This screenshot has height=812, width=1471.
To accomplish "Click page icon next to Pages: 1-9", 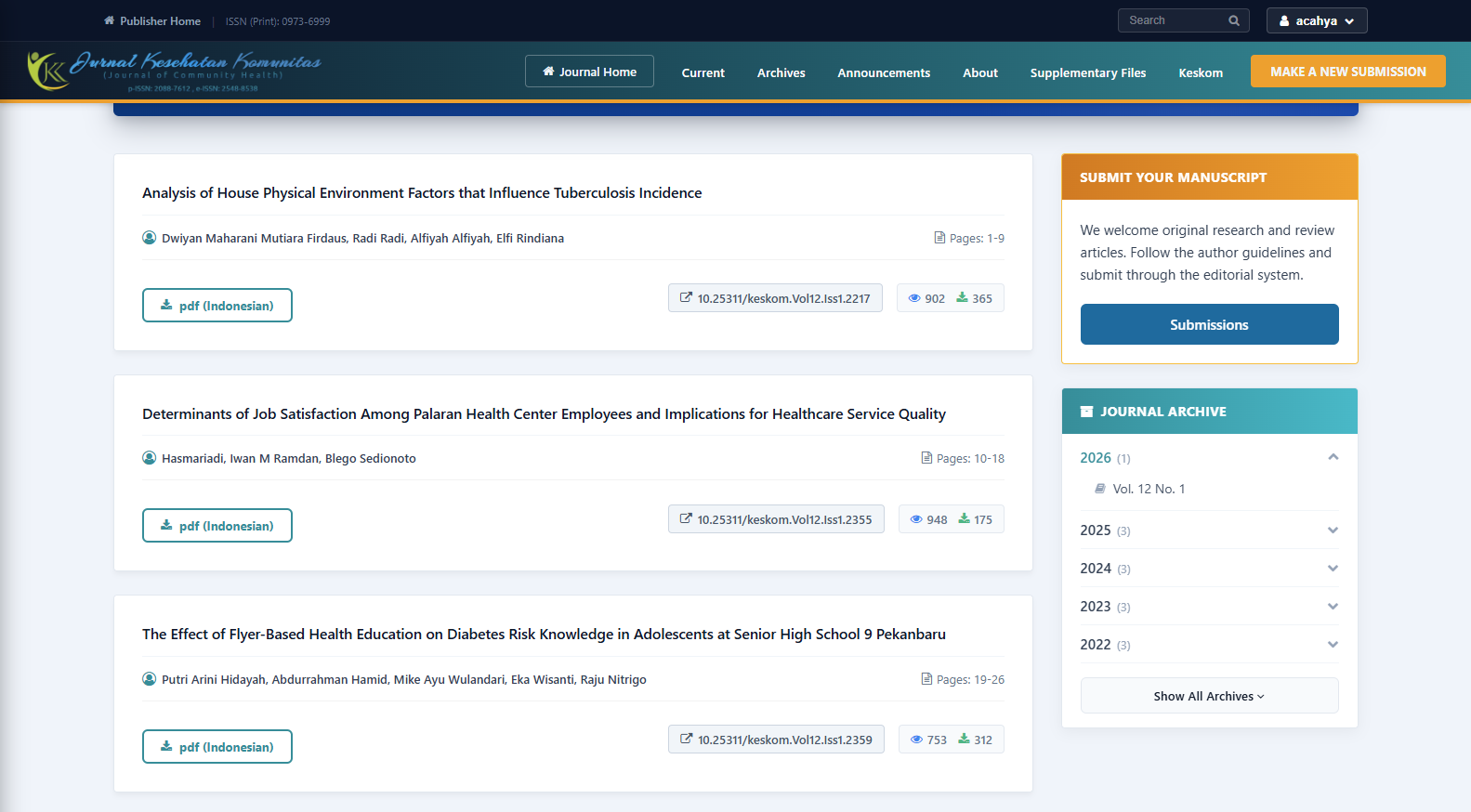I will [x=939, y=238].
